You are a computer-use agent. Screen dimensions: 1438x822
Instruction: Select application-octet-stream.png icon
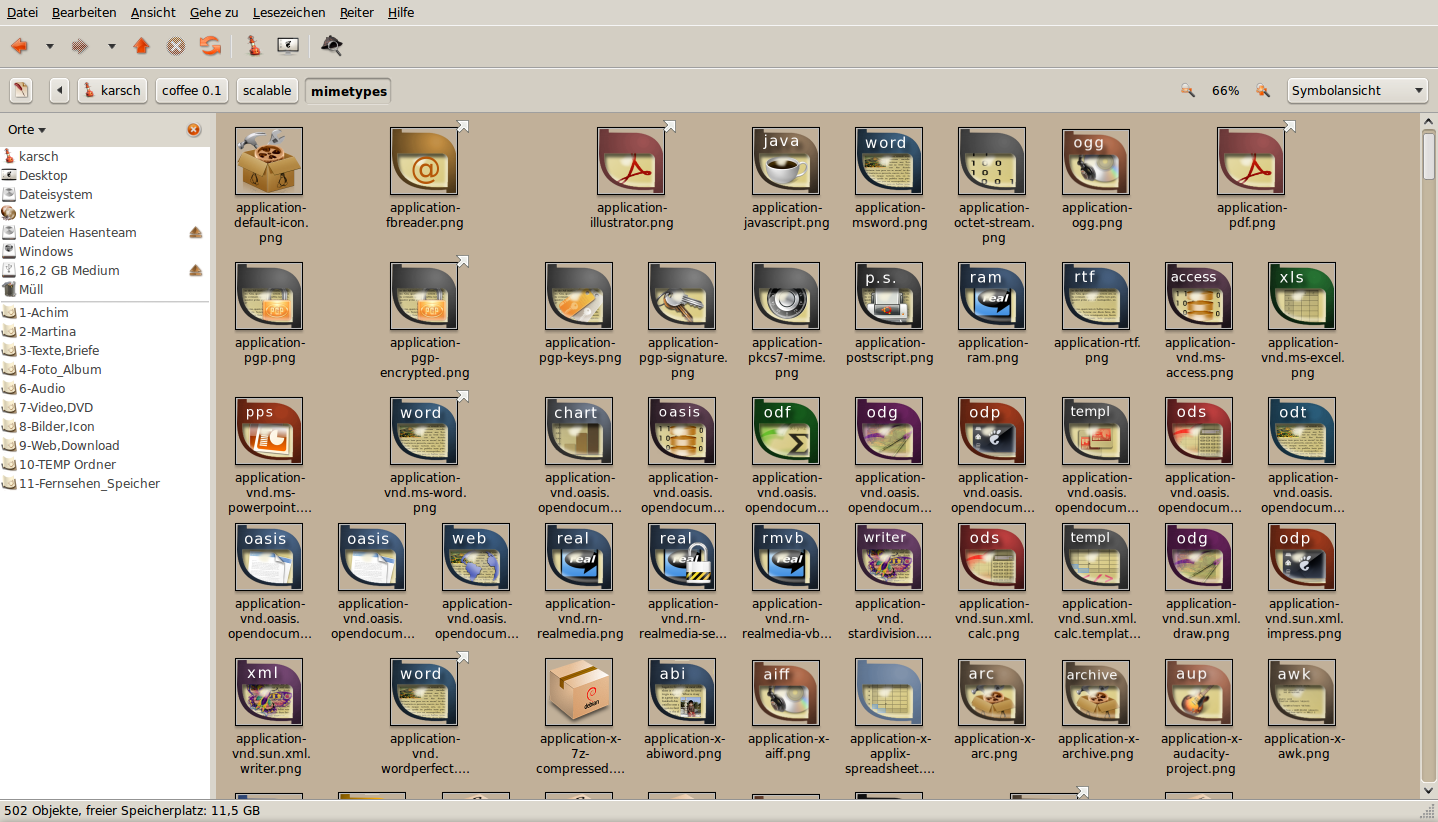992,161
